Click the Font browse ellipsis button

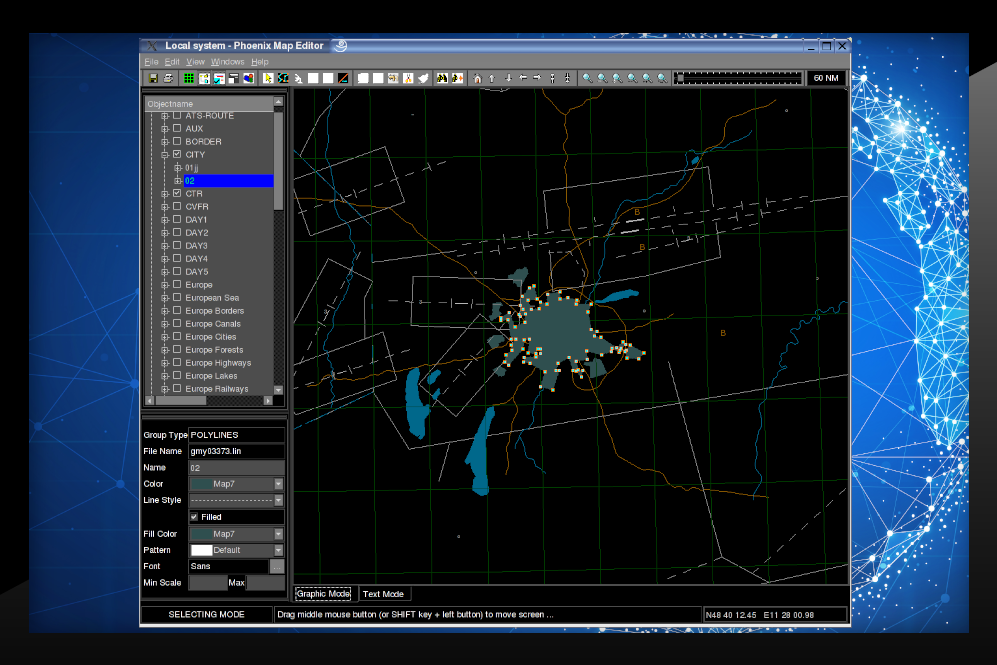pos(277,566)
